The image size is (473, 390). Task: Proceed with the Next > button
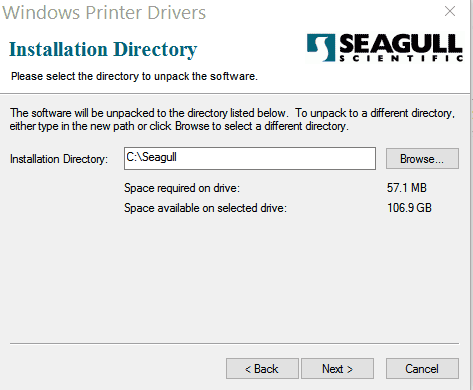337,369
